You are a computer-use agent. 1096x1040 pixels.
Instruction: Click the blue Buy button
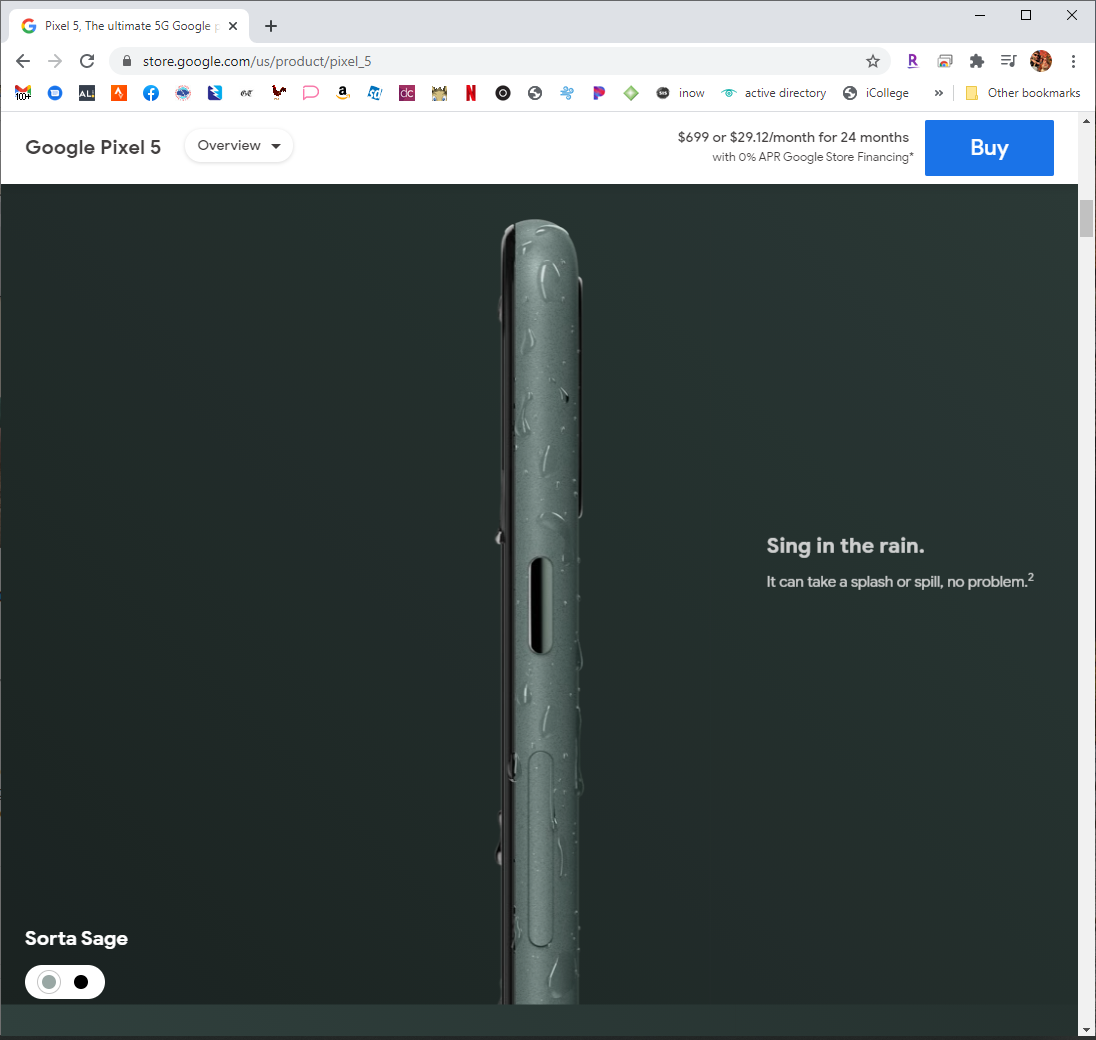[988, 148]
